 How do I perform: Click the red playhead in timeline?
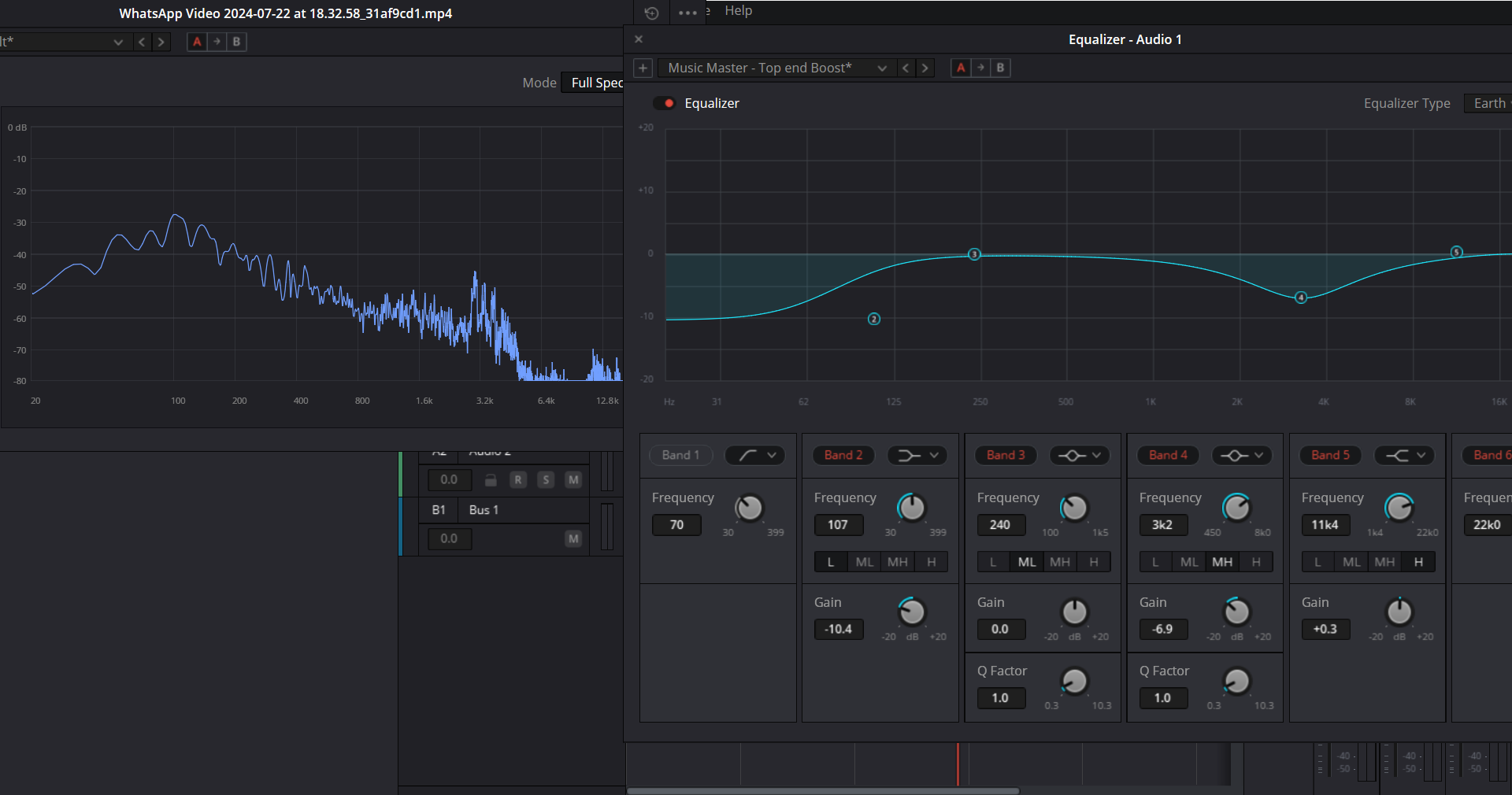pos(958,764)
